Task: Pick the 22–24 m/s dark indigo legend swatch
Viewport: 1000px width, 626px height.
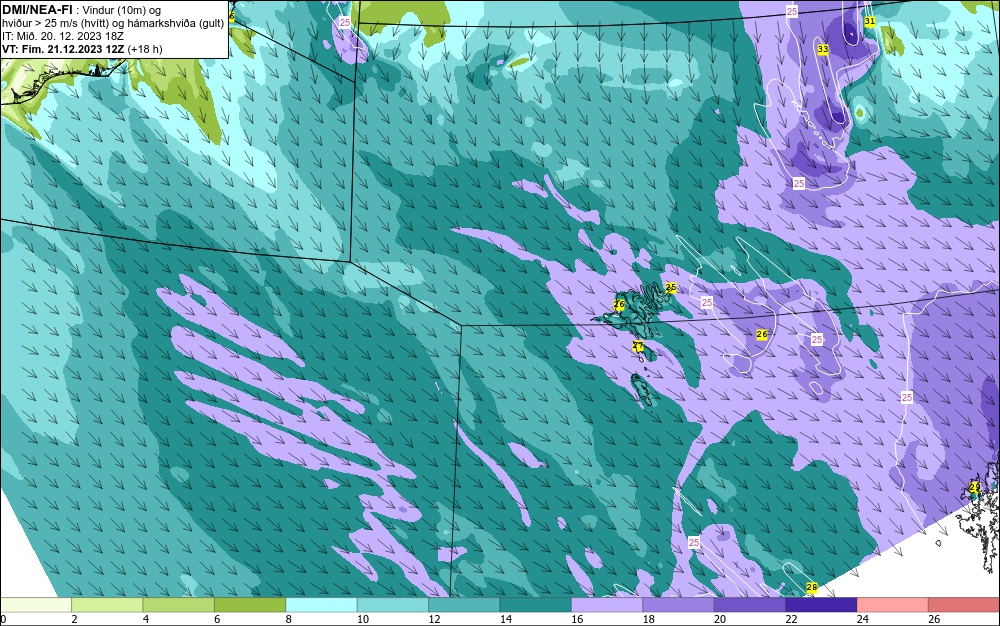Action: coord(821,605)
